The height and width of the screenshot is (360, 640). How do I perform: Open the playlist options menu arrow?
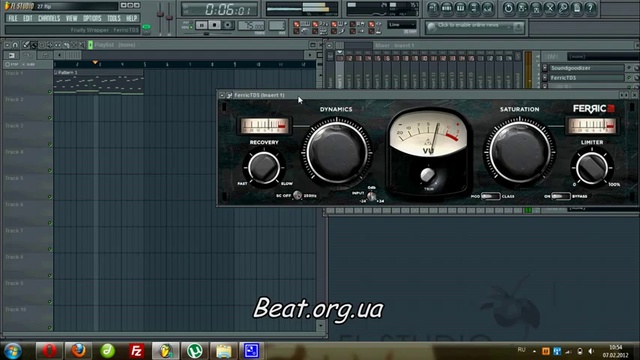(7, 45)
